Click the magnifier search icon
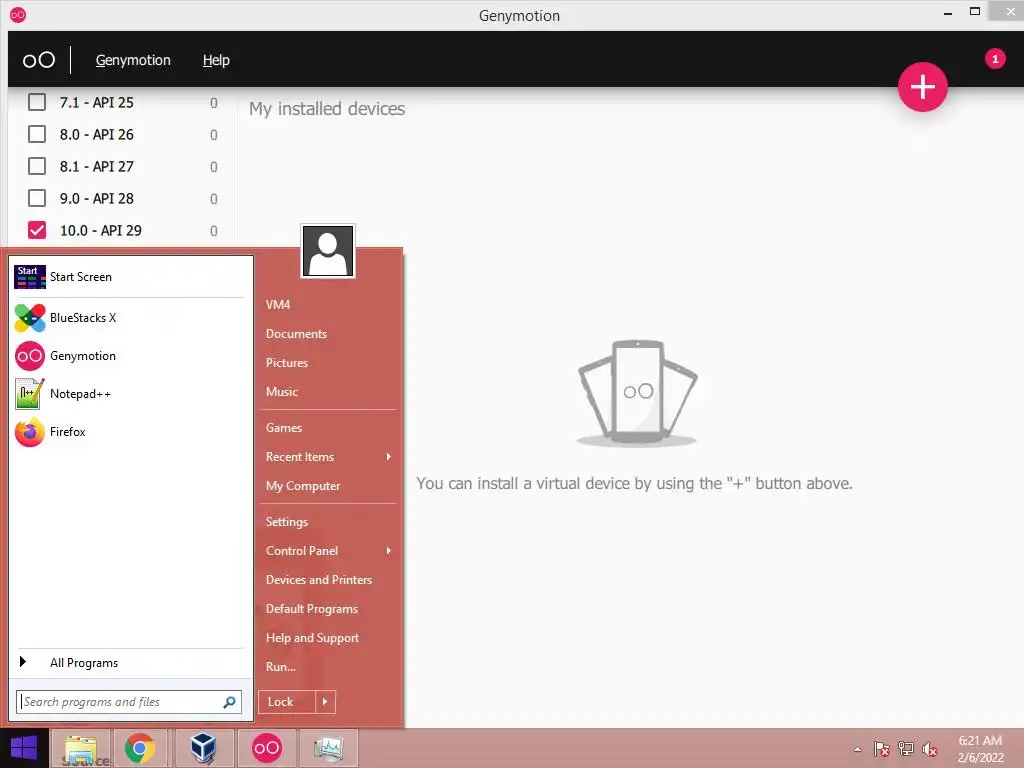Screen dimensions: 1024x768 coord(229,702)
